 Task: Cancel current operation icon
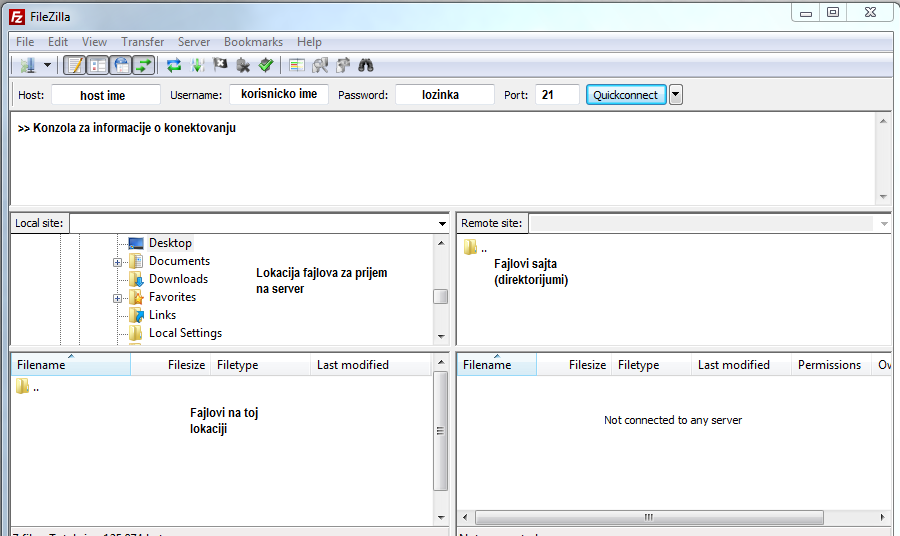[220, 65]
